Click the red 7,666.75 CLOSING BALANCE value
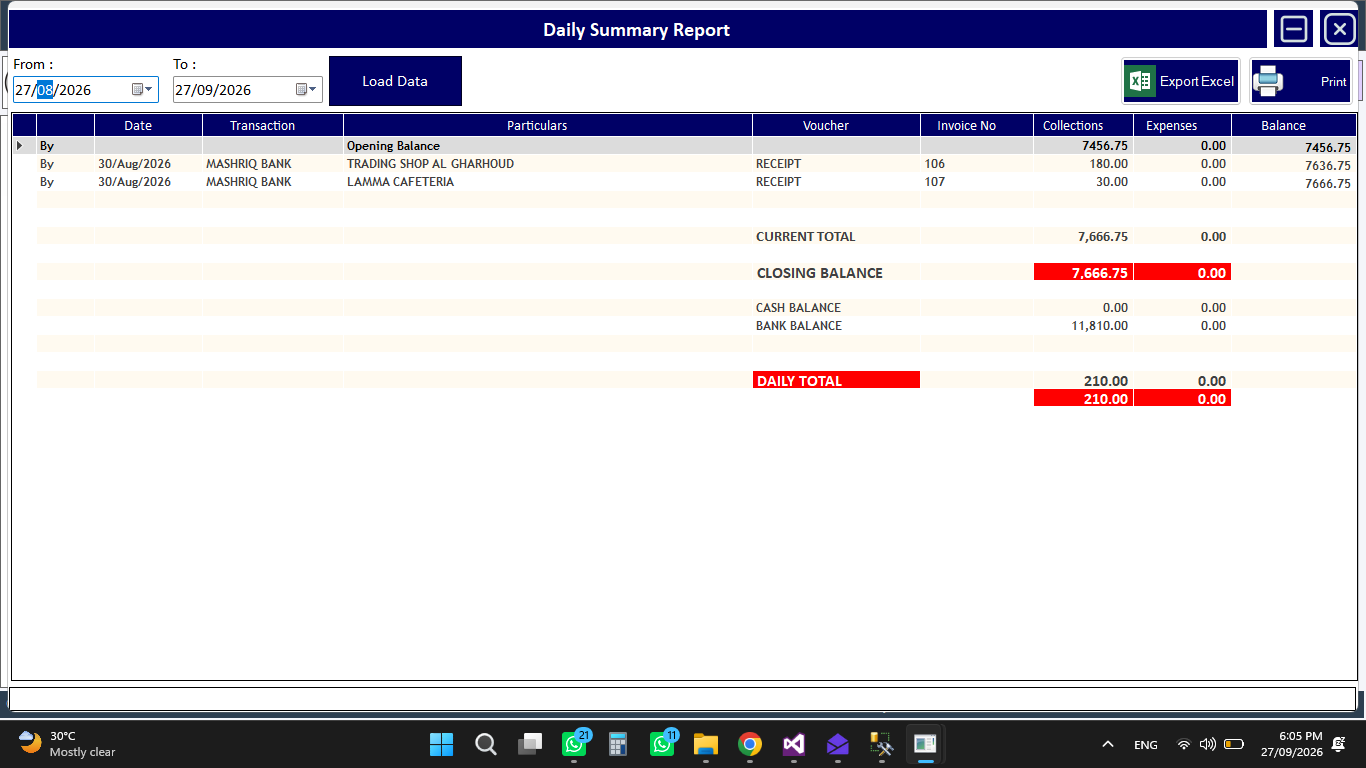The width and height of the screenshot is (1366, 768). pyautogui.click(x=1083, y=273)
